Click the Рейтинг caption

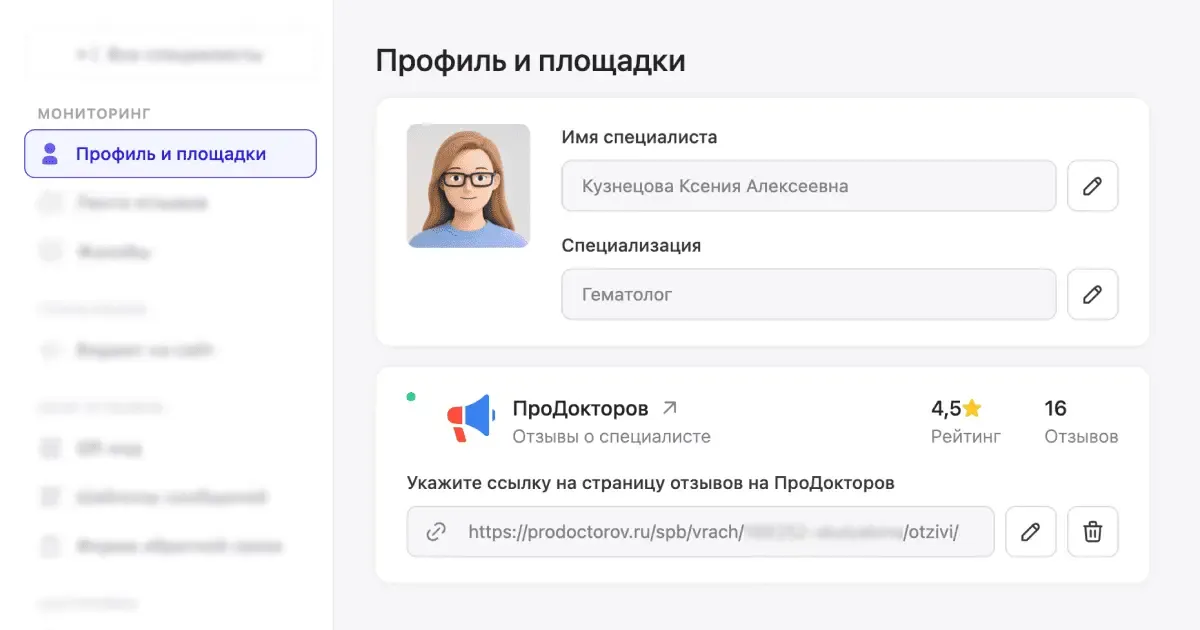[x=966, y=437]
